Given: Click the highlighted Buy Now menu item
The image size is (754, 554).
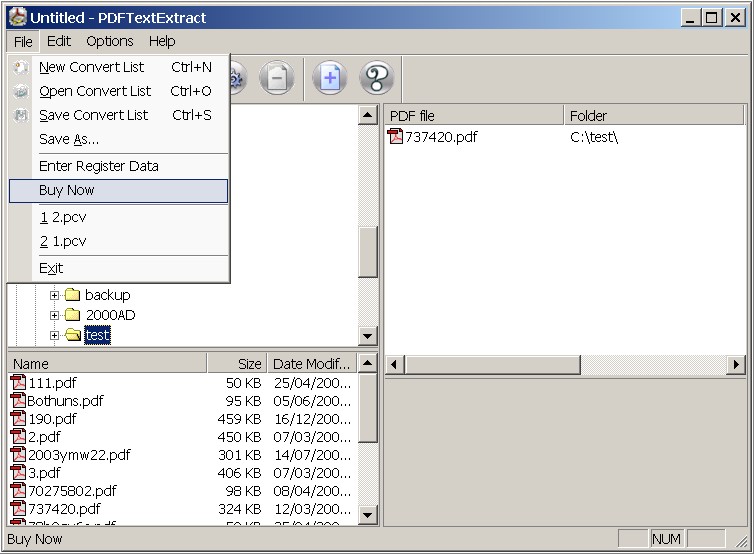Looking at the screenshot, I should point(118,190).
